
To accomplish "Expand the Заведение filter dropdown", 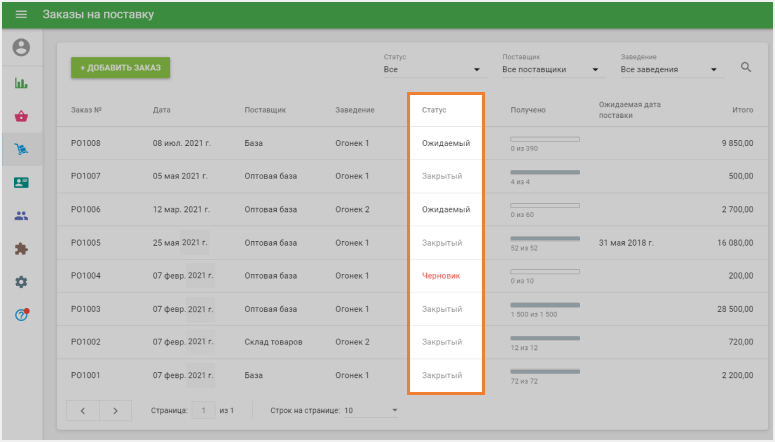I will coord(669,69).
